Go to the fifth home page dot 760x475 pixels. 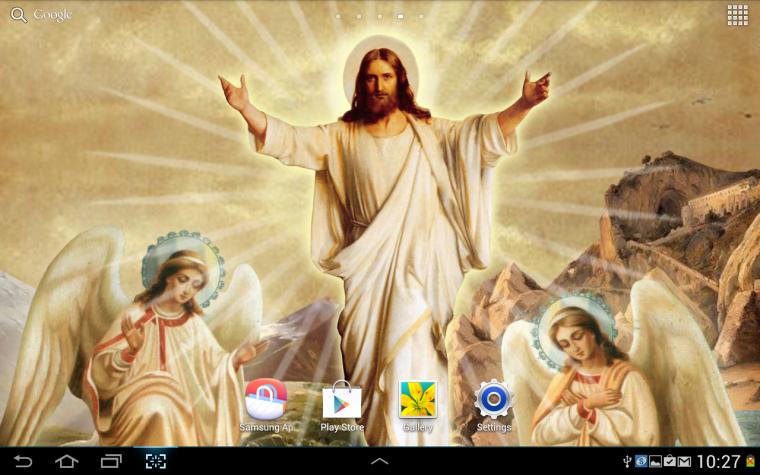pos(421,16)
